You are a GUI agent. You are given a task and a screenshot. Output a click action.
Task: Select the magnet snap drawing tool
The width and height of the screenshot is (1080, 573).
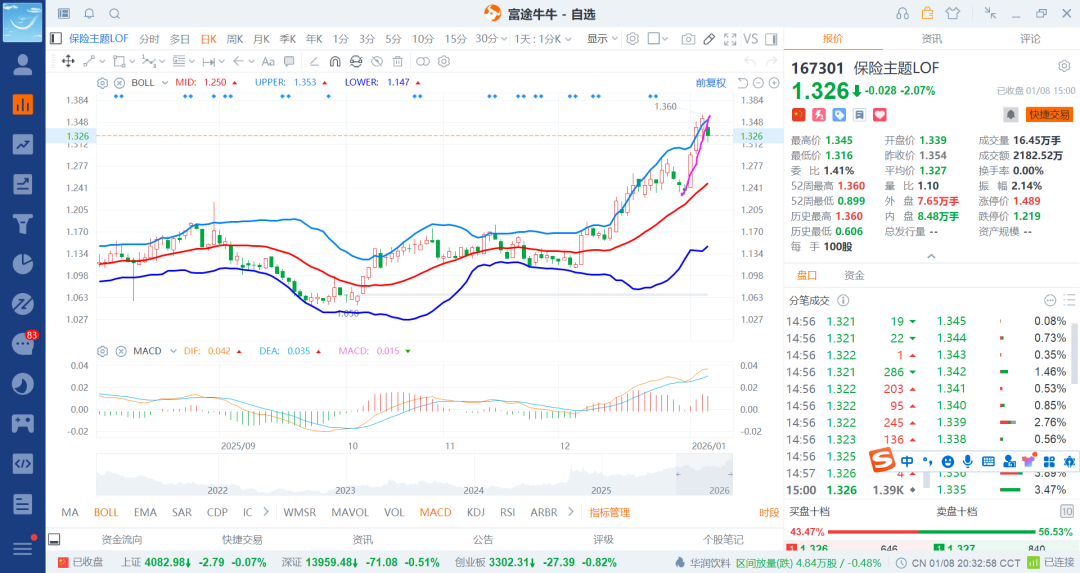[332, 61]
